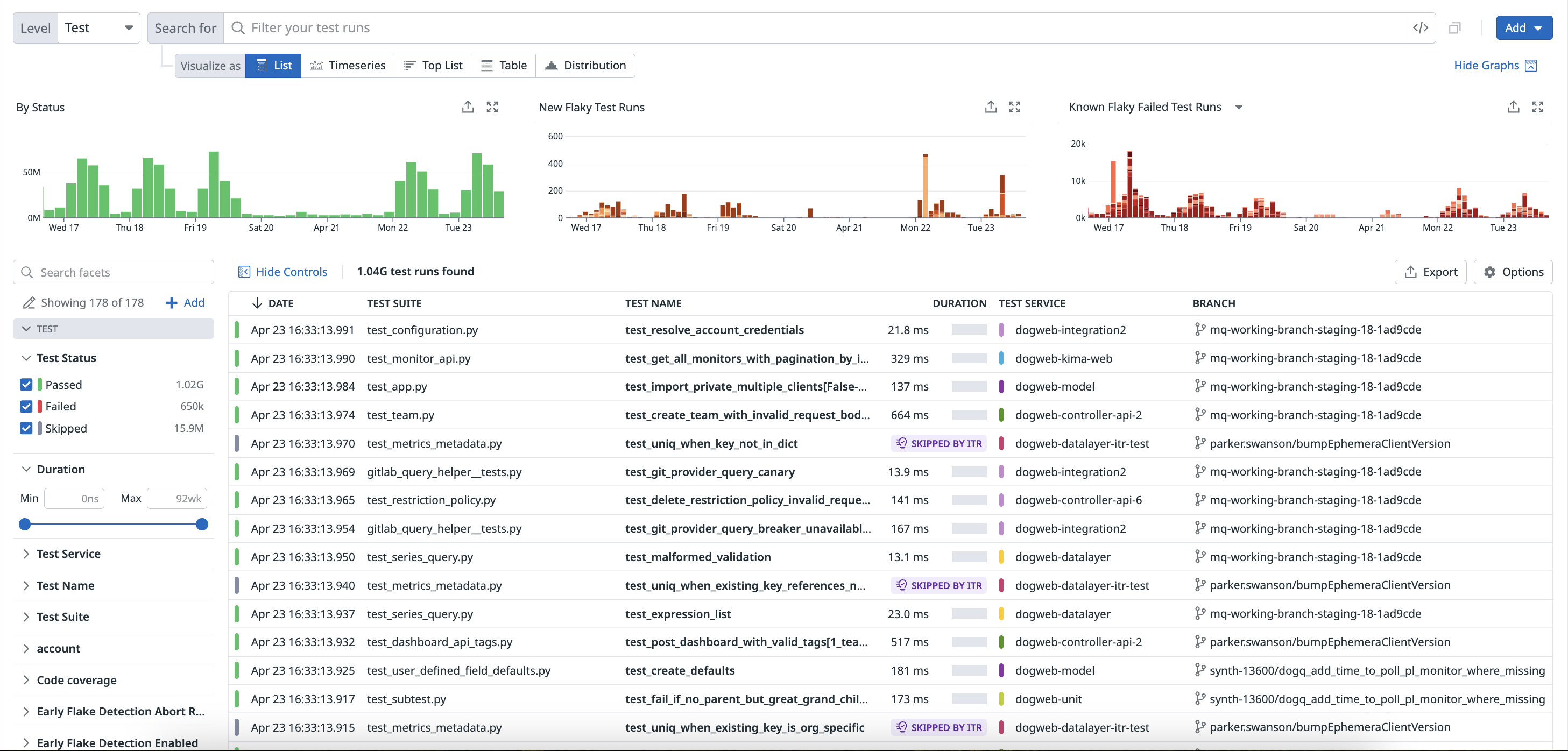Select the Top List visualization tab
Screen dimensions: 1568x751
(x=433, y=66)
